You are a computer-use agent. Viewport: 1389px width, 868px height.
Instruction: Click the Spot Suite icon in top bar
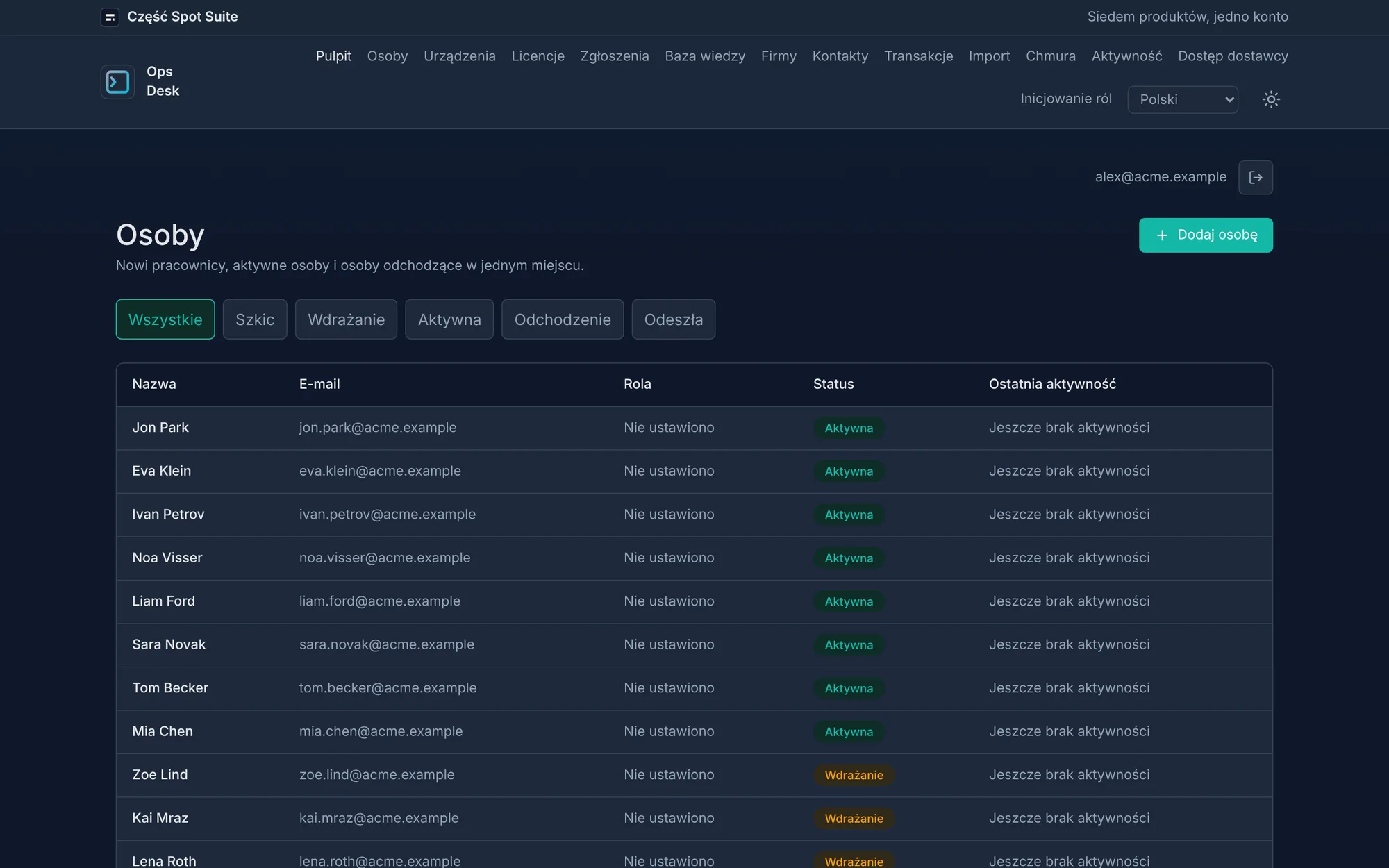coord(110,17)
